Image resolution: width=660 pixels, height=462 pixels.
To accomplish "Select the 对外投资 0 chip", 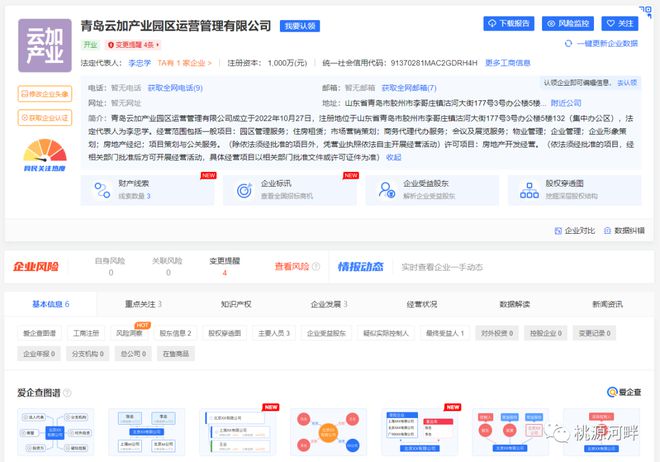I will 497,333.
